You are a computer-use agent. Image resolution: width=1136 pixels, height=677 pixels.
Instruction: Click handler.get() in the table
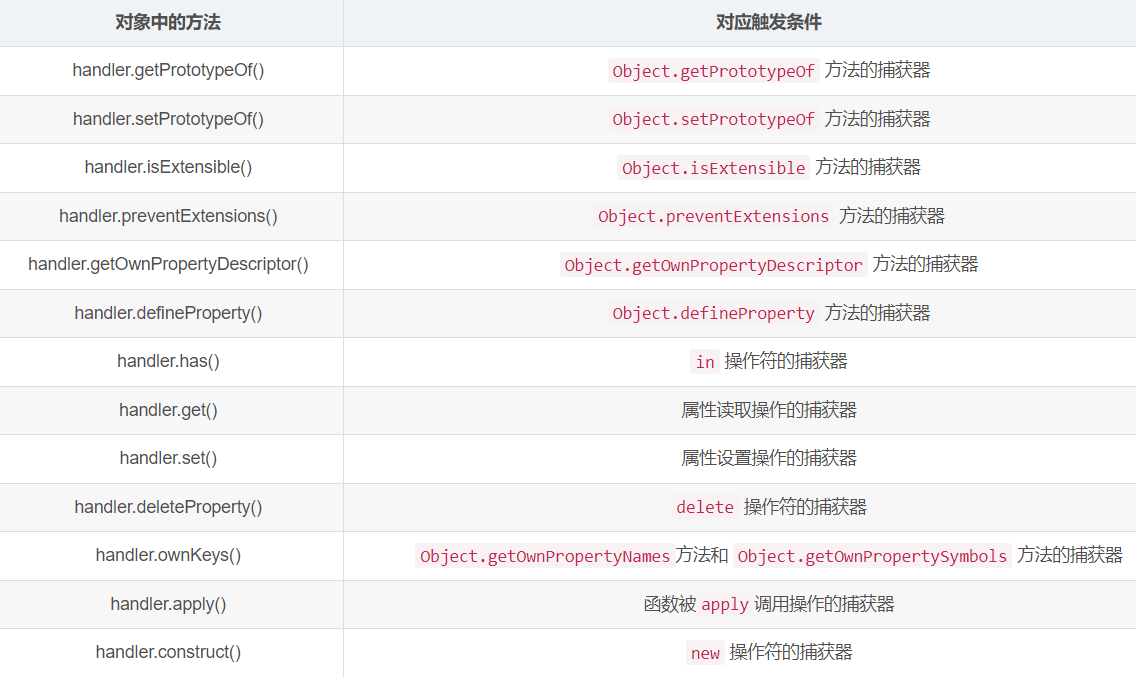168,410
